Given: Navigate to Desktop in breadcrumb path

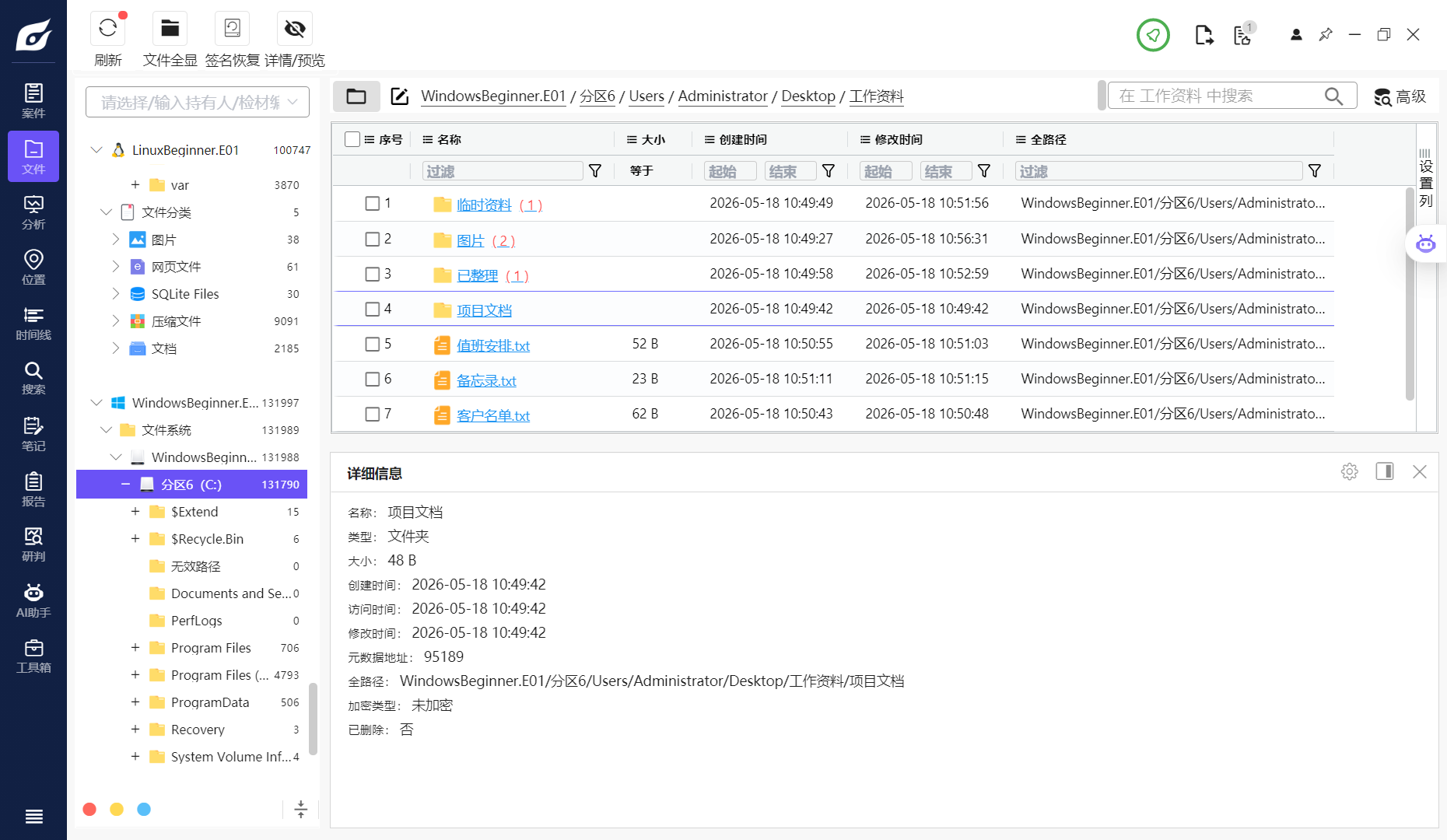Looking at the screenshot, I should [808, 96].
